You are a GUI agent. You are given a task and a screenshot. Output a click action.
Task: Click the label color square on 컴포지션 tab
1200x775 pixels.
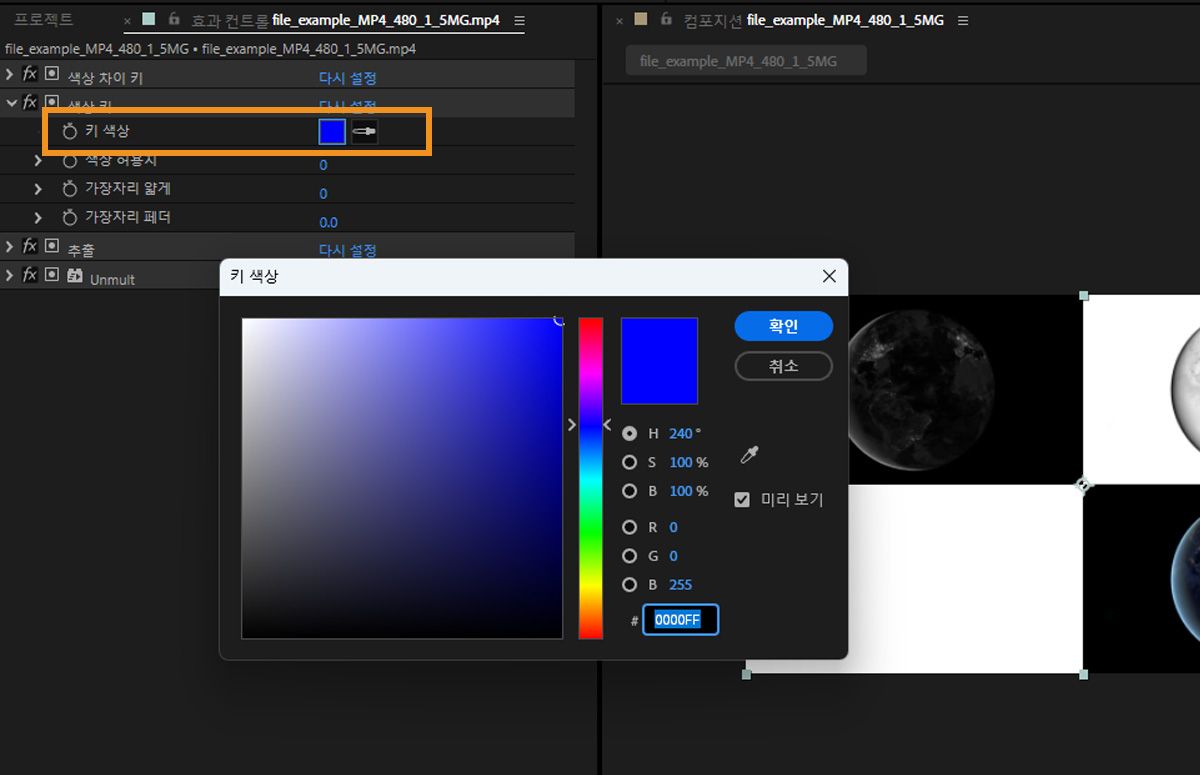click(x=641, y=19)
